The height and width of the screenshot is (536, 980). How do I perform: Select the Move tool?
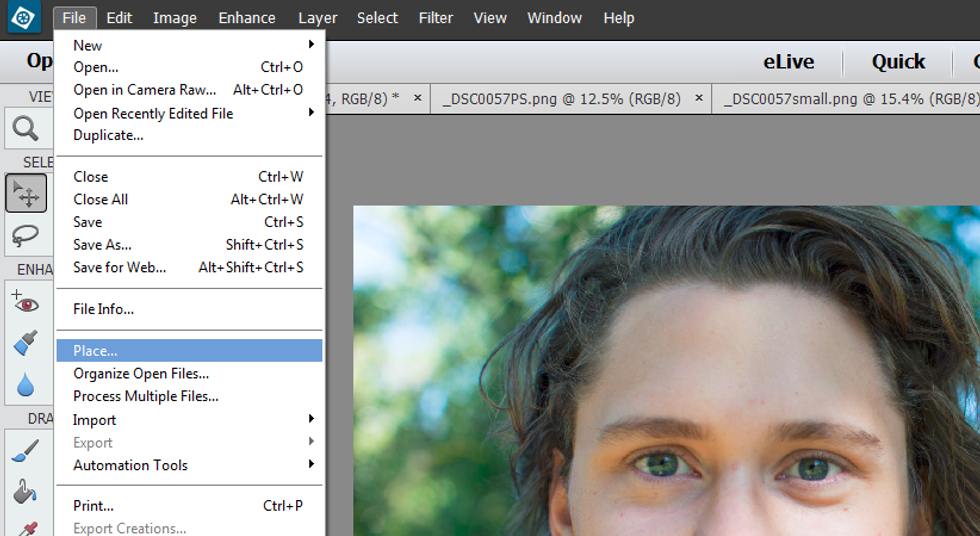25,192
